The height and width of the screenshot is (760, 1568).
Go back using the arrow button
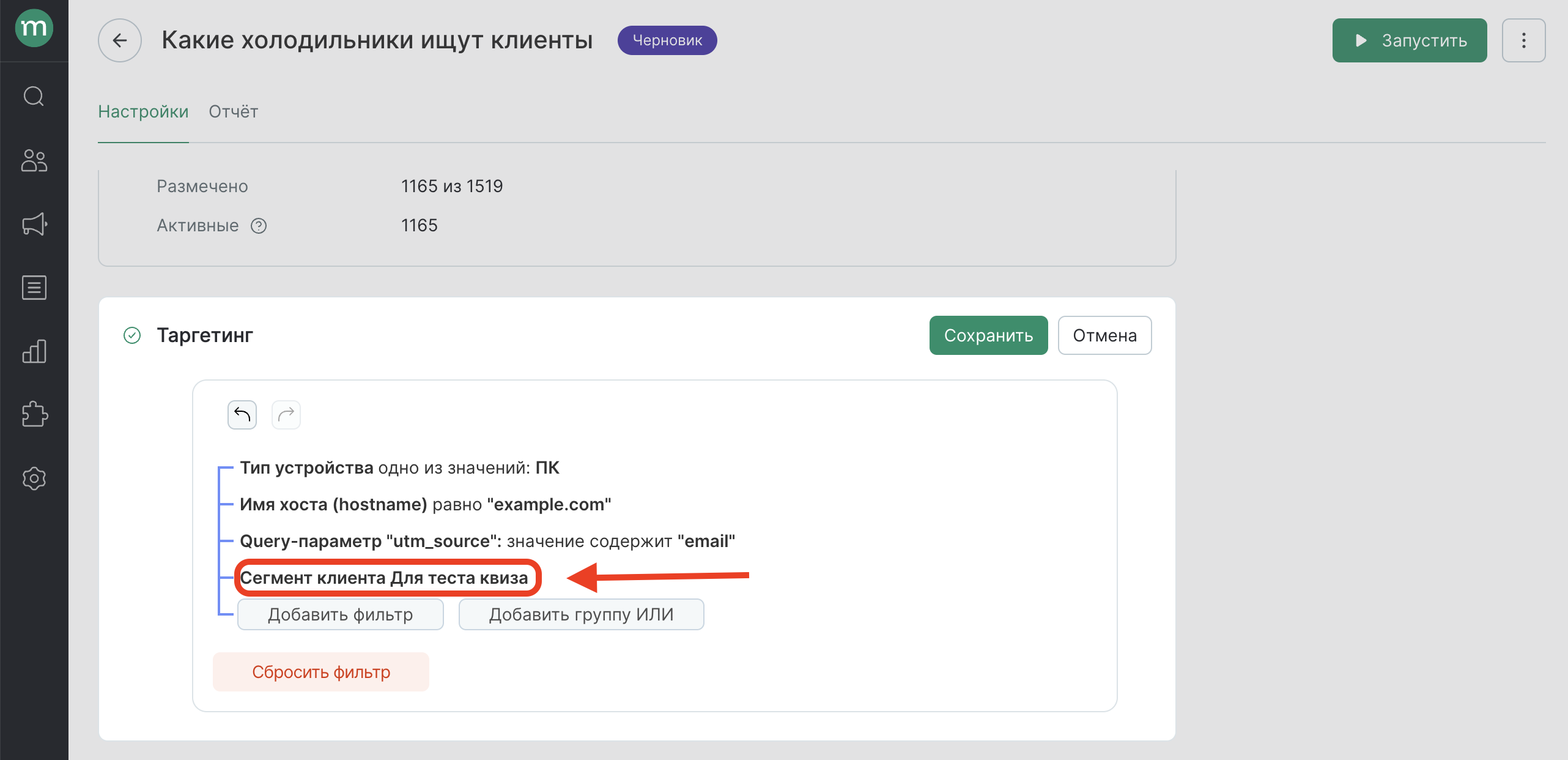120,40
